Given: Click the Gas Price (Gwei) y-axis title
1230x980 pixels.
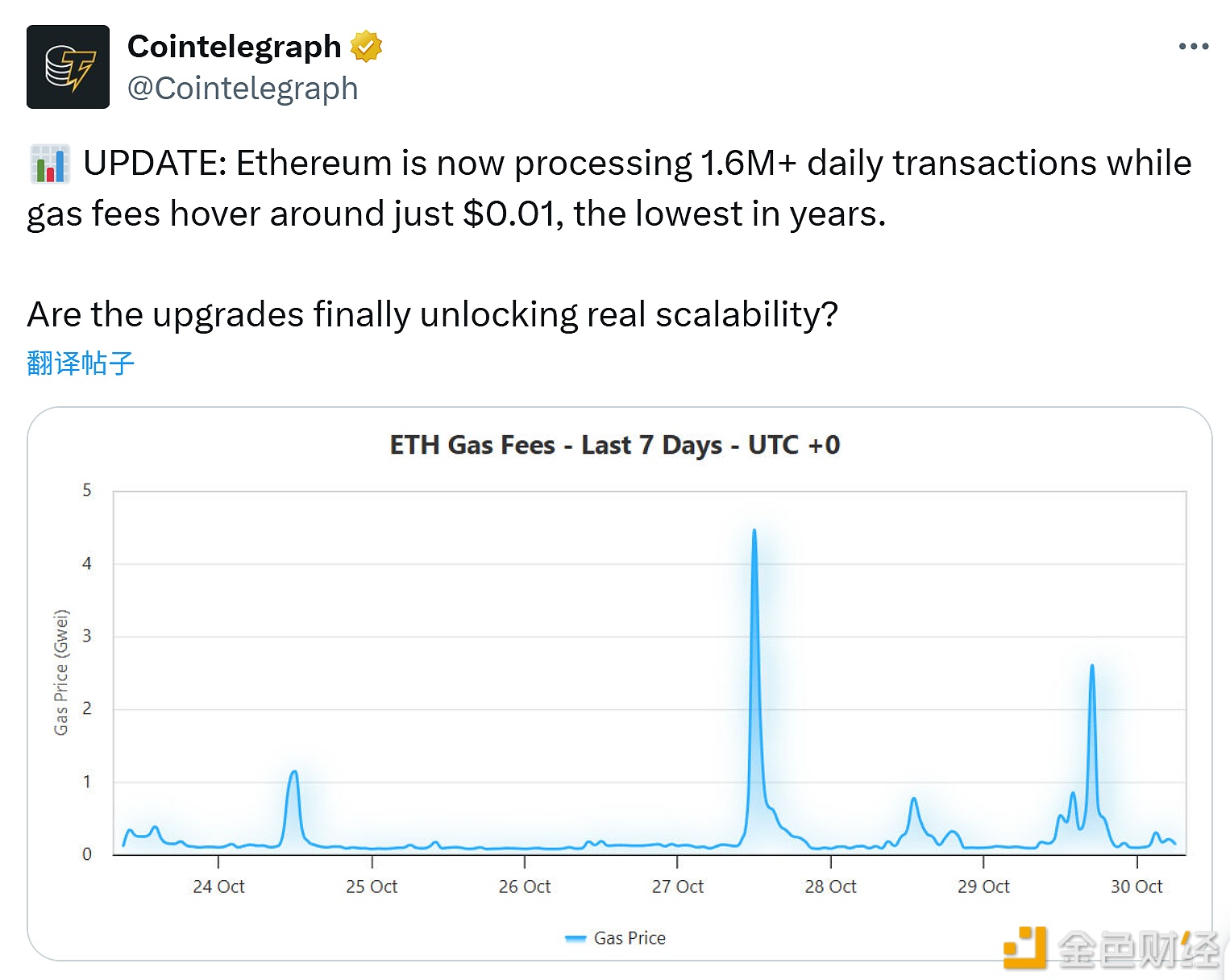Looking at the screenshot, I should [61, 672].
